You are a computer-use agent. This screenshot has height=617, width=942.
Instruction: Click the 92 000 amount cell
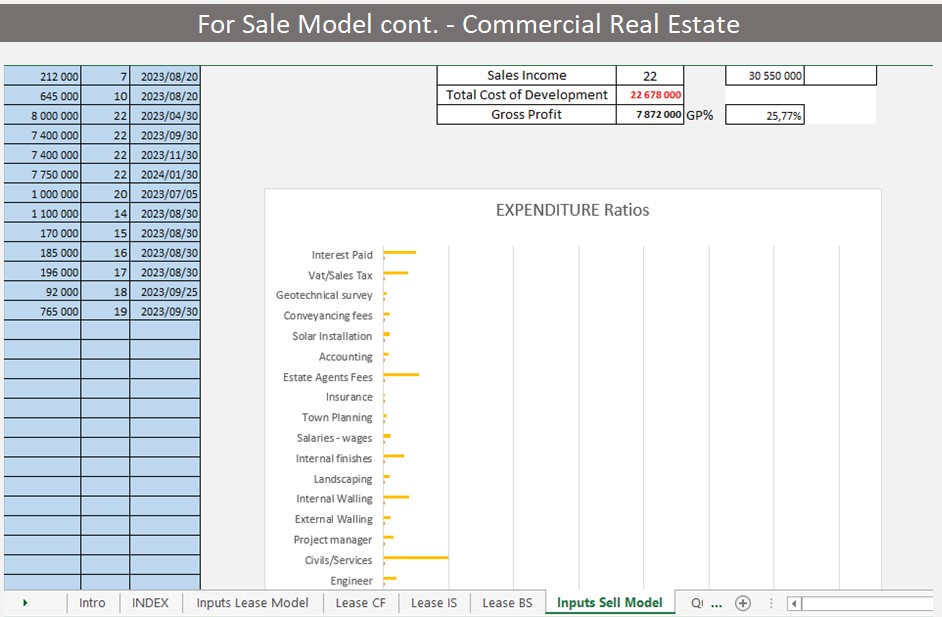tap(42, 292)
